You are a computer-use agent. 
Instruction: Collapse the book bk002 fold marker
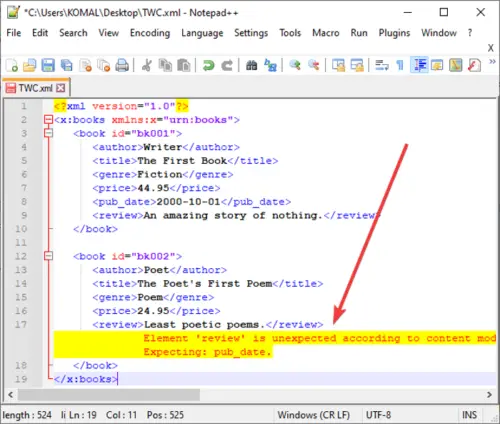point(49,256)
